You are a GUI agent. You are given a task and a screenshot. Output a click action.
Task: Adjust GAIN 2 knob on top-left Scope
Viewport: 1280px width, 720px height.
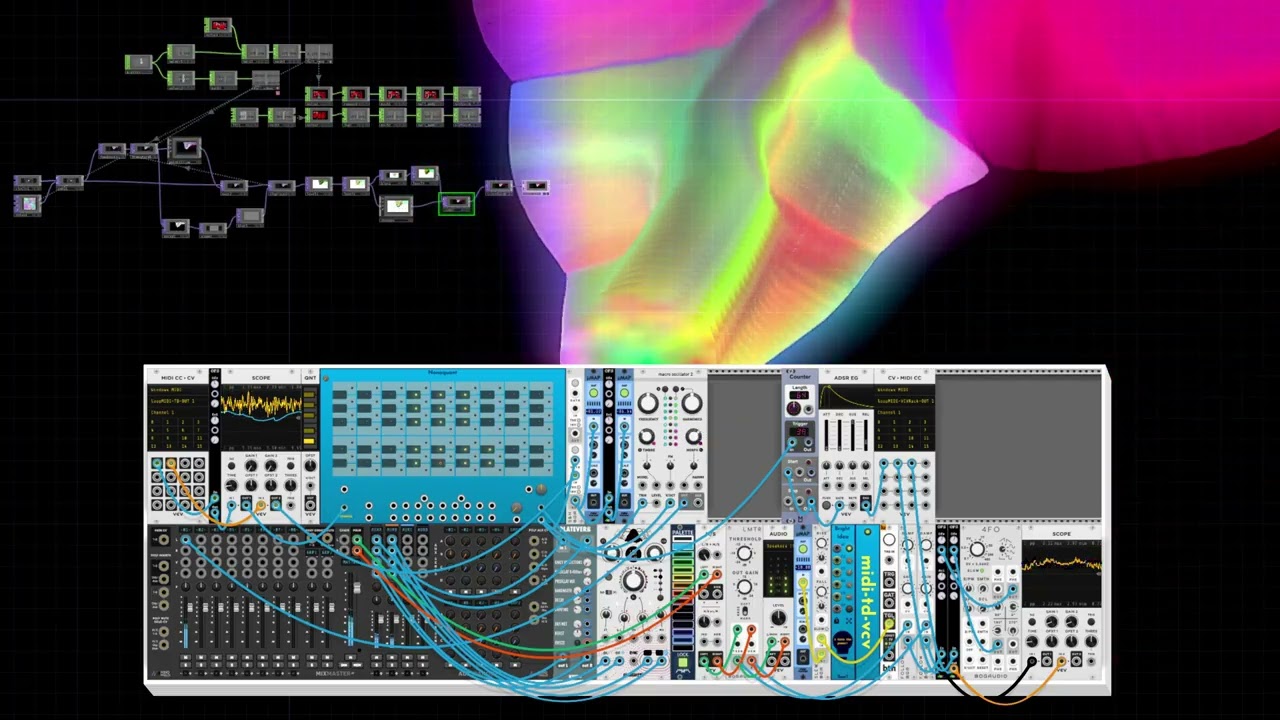click(x=271, y=466)
